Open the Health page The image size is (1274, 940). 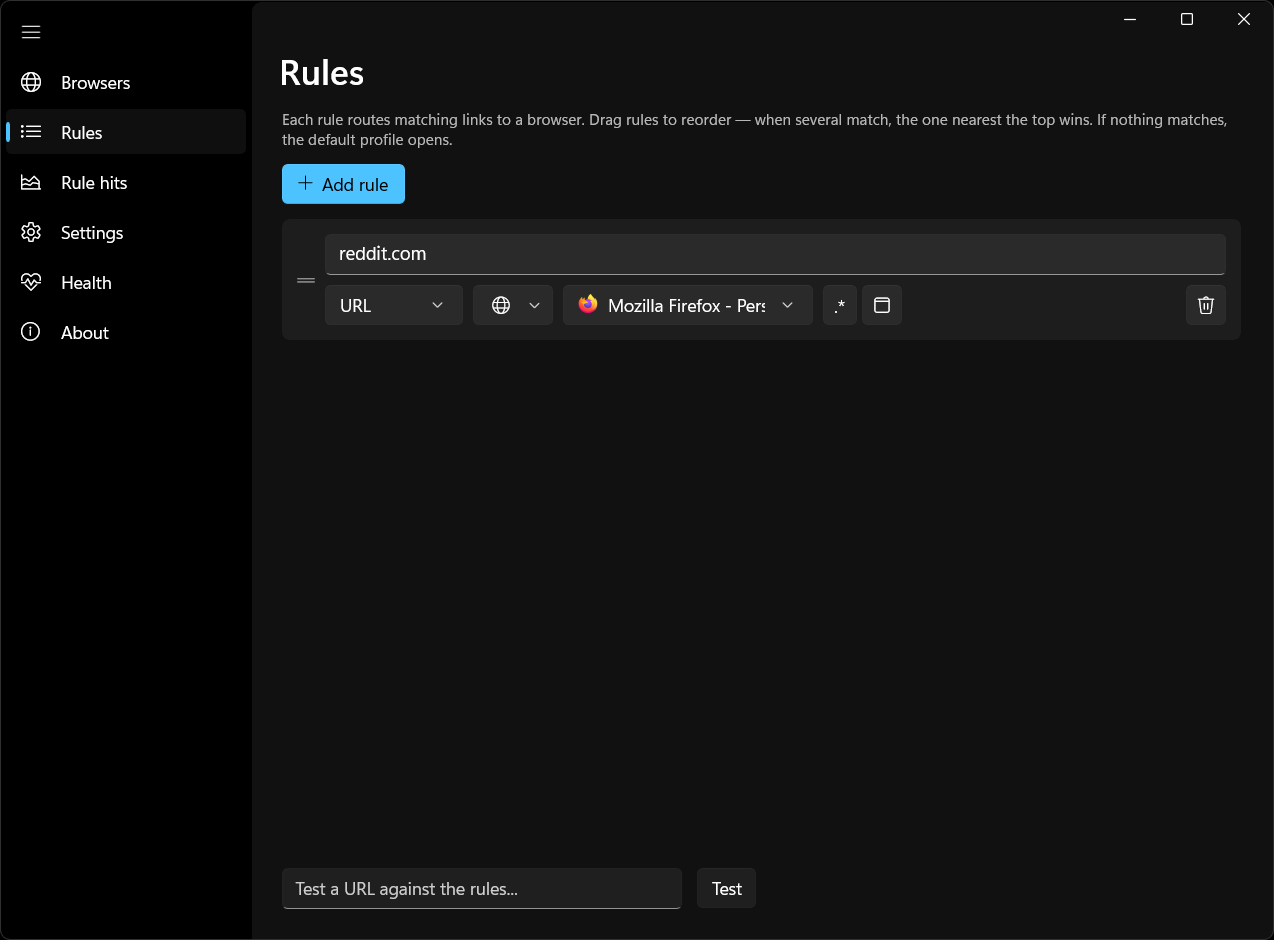[x=126, y=282]
